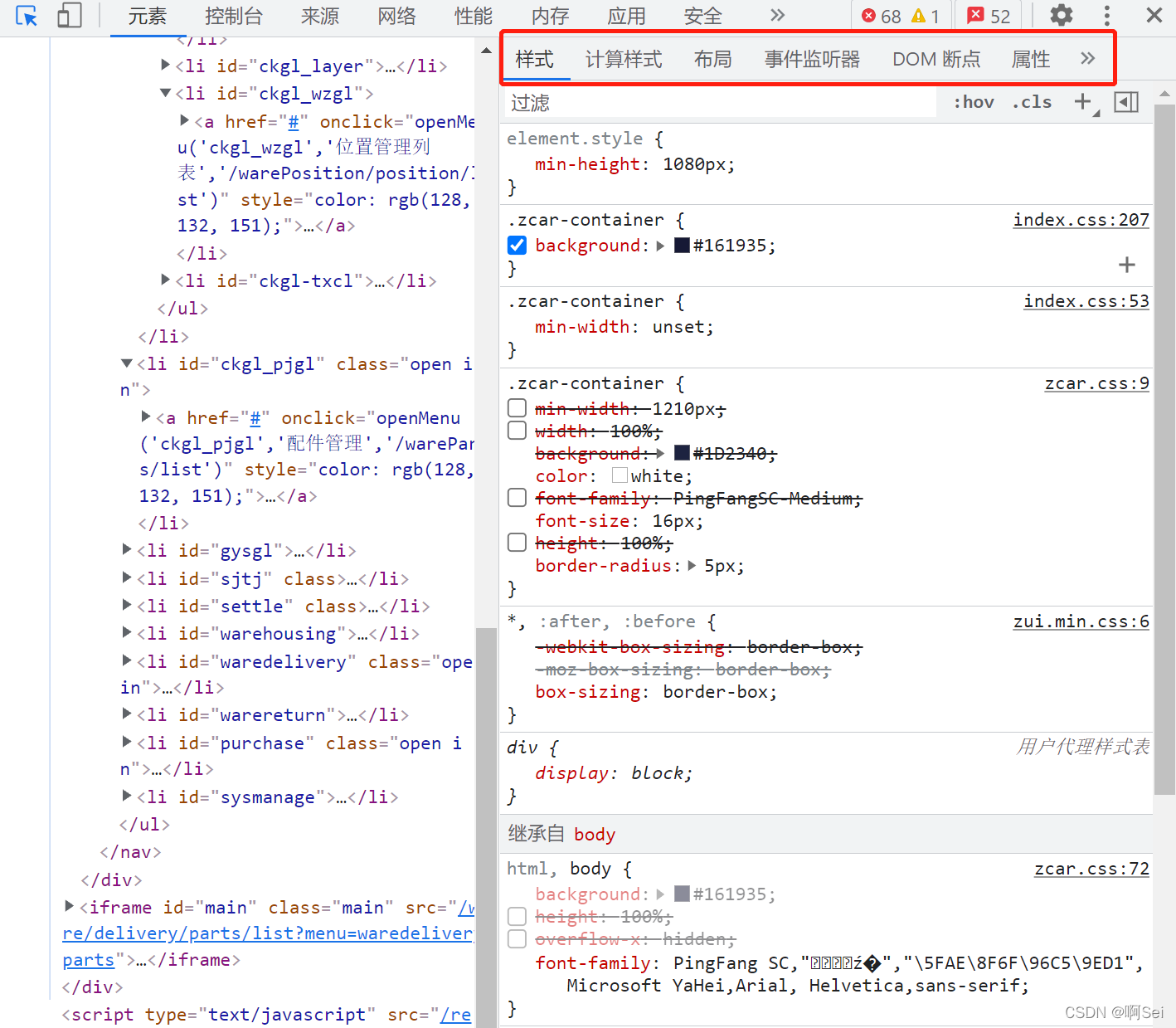Image resolution: width=1176 pixels, height=1028 pixels.
Task: Open more DevTools tabs chevron in the top bar
Action: pos(777,16)
